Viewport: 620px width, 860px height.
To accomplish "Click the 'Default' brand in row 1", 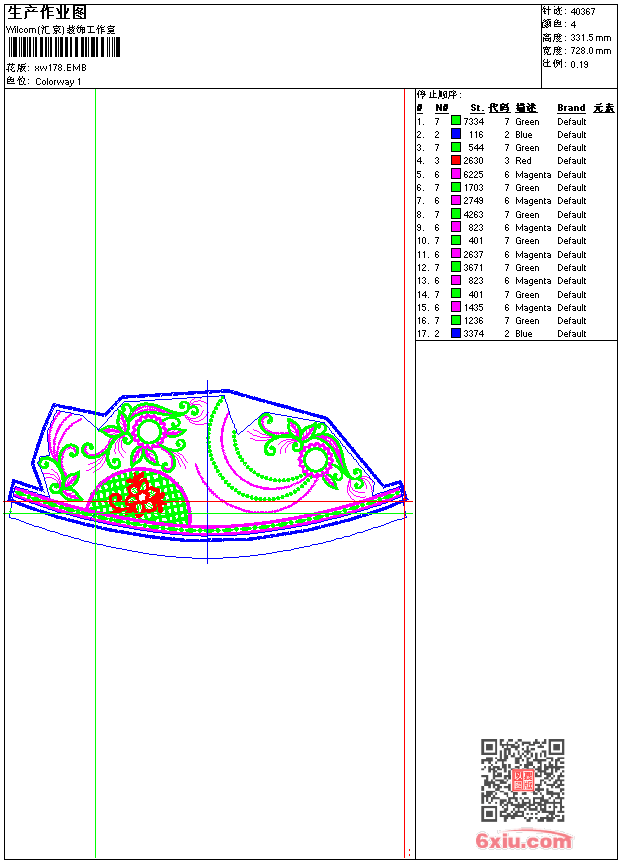I will pos(572,121).
